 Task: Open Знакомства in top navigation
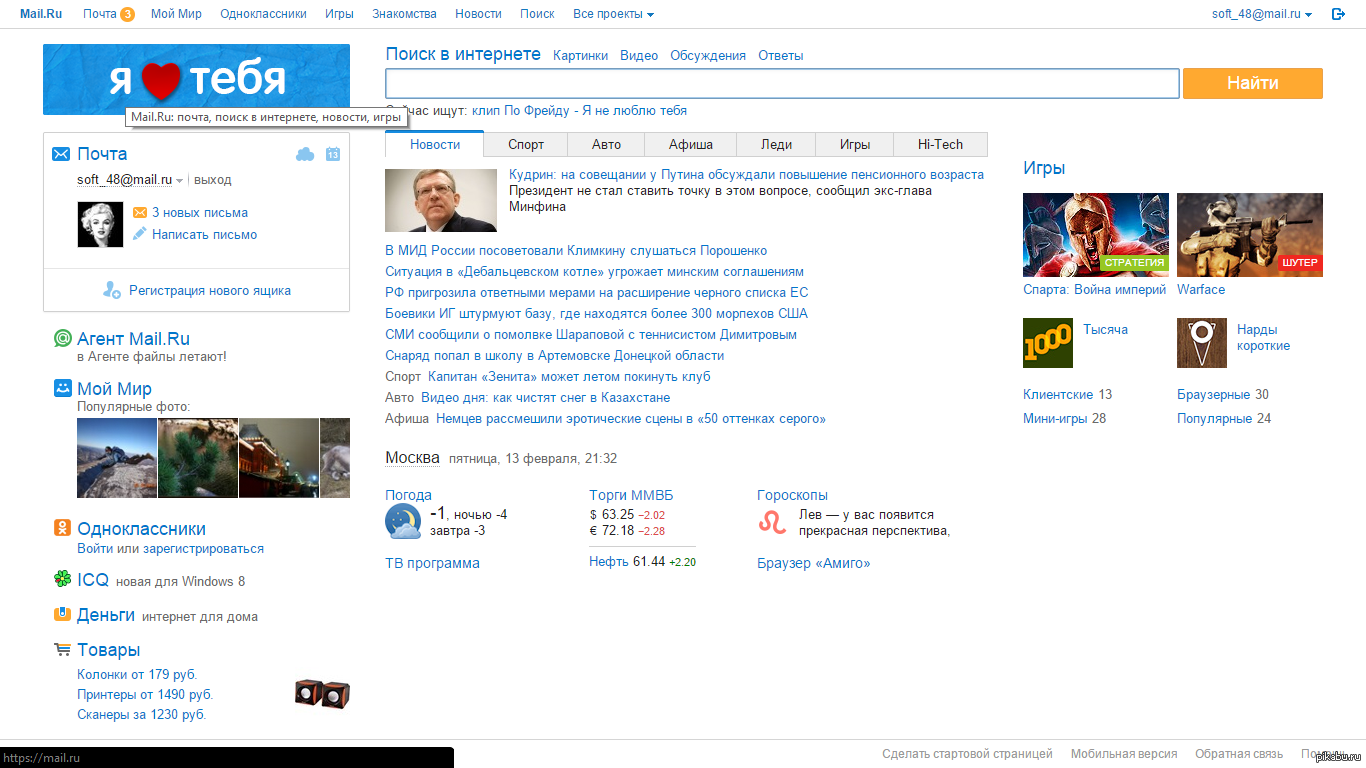coord(404,14)
